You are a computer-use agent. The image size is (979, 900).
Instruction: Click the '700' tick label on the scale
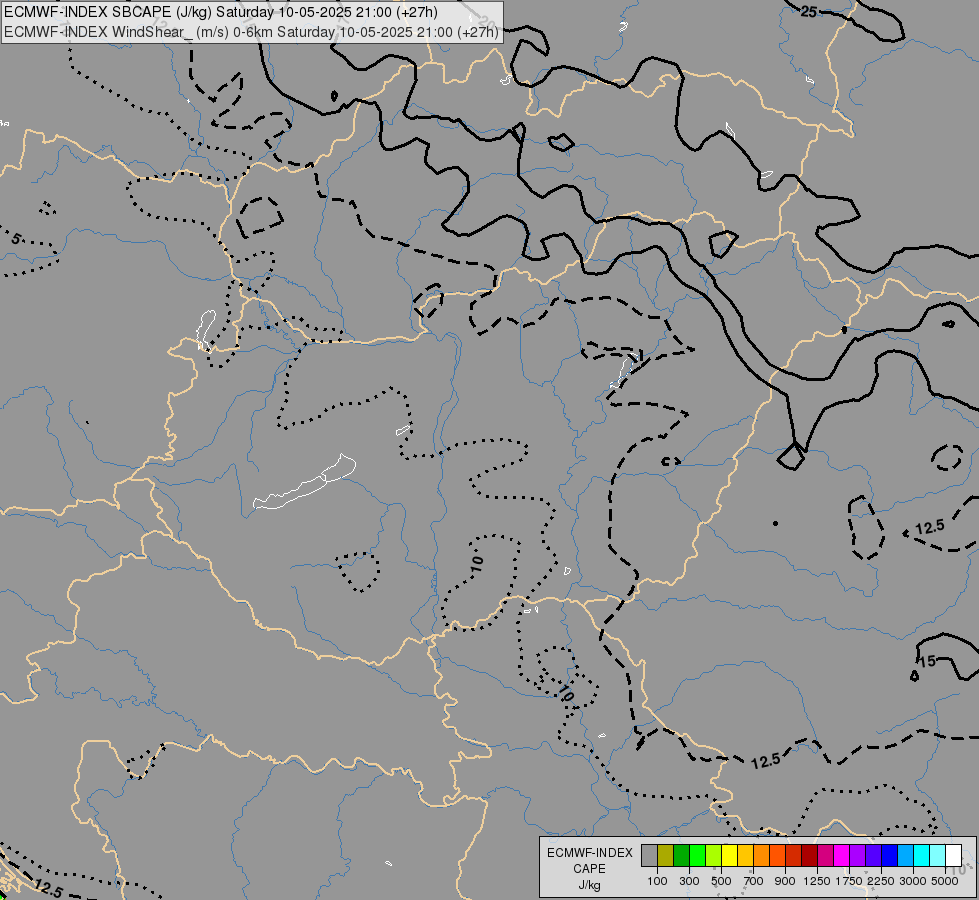[754, 881]
